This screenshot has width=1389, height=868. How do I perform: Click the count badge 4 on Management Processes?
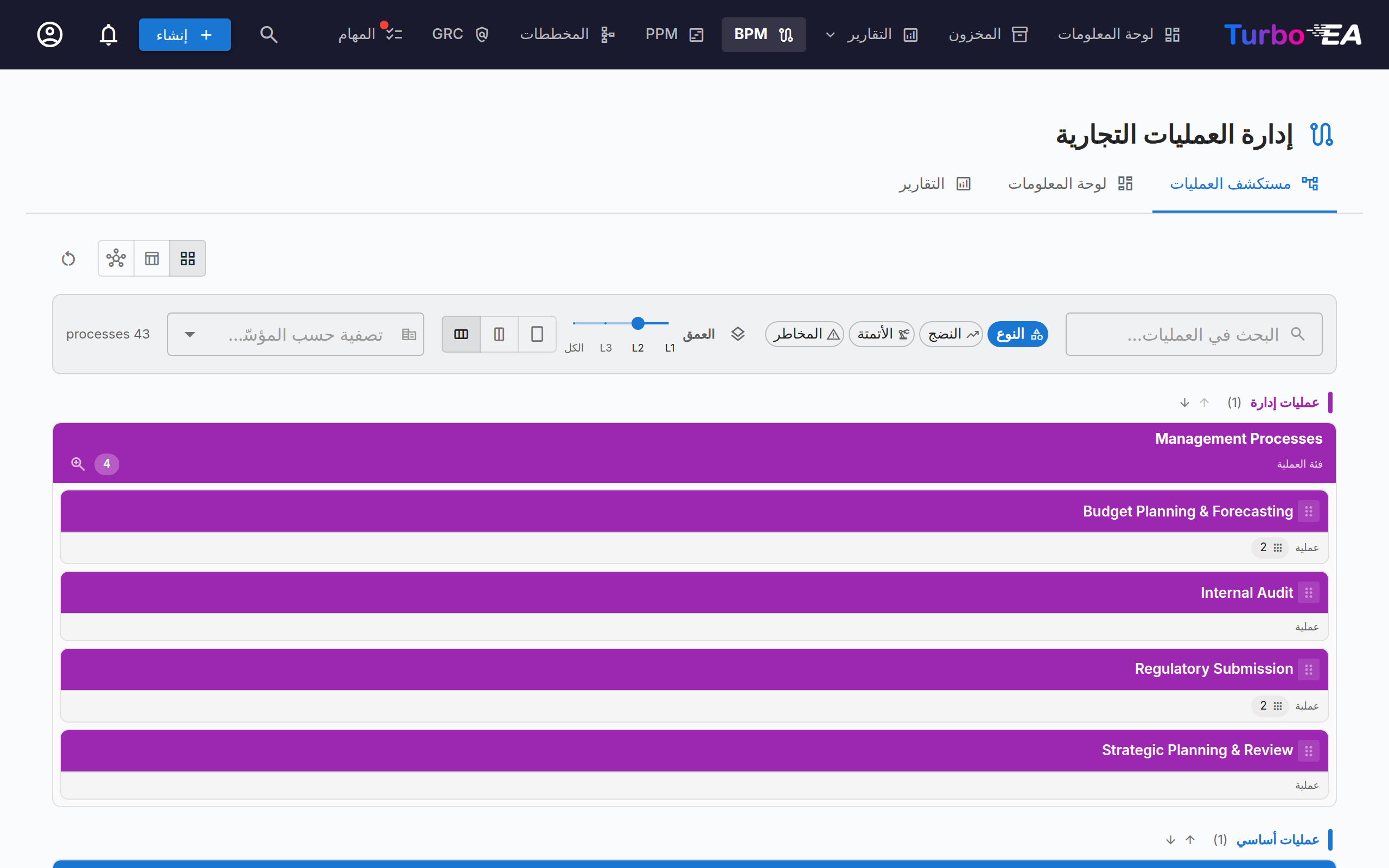point(107,464)
